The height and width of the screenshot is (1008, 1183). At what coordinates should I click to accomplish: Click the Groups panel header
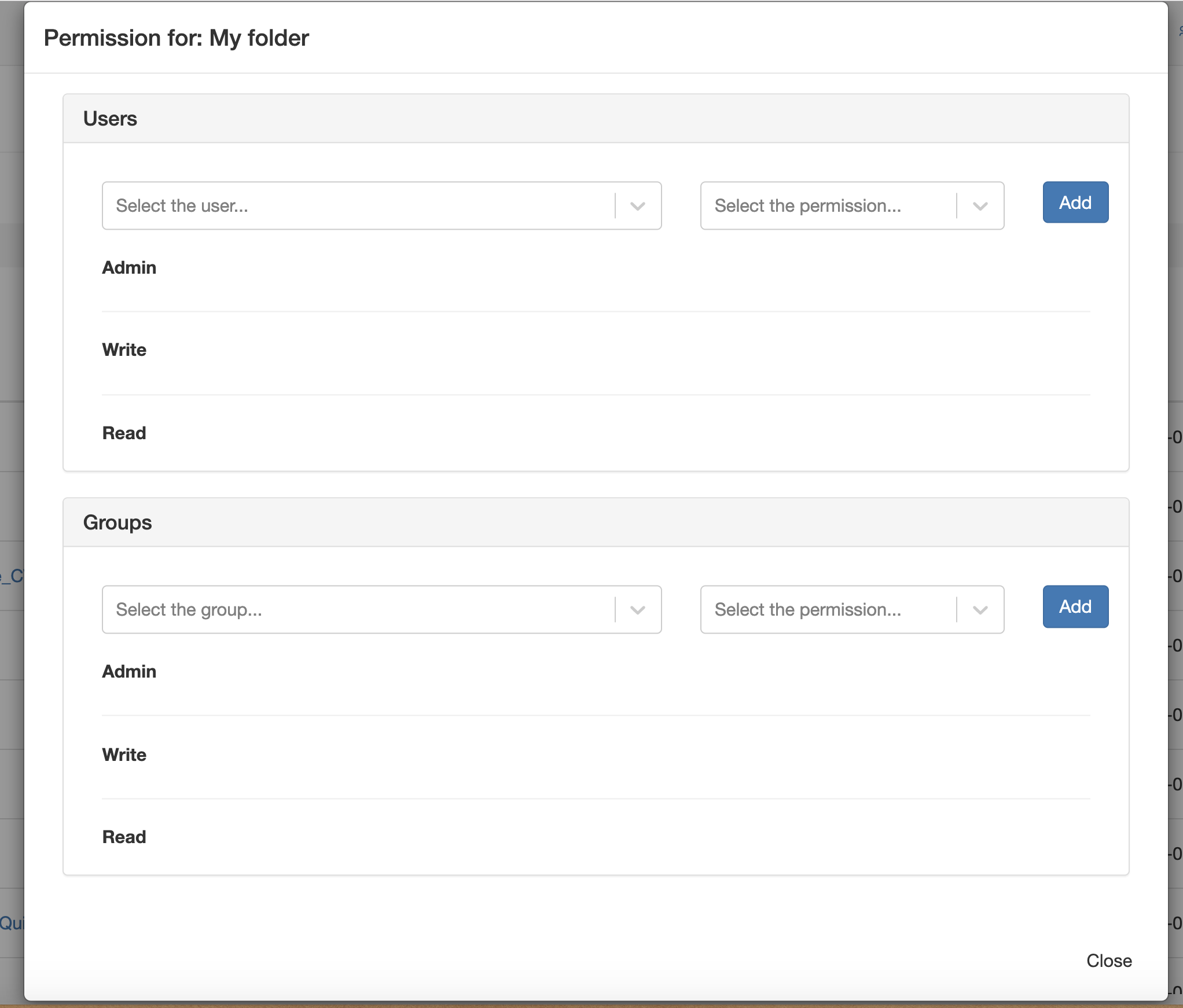[117, 523]
